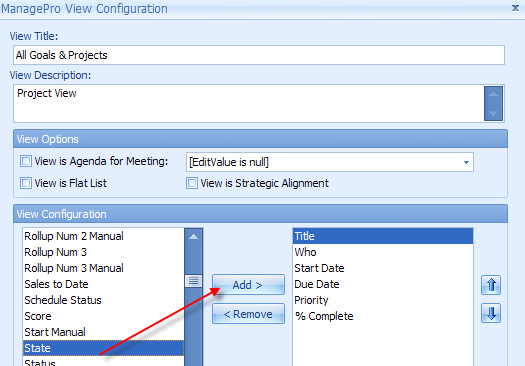Select Rollup Num 3 field

[103, 252]
